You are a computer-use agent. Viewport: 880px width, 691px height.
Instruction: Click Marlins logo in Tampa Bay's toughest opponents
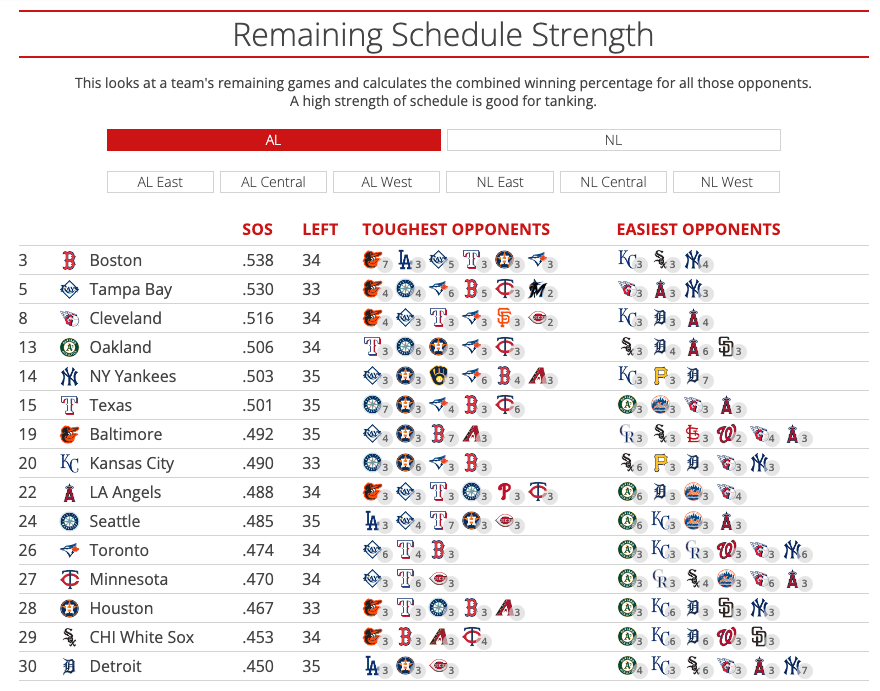click(538, 290)
